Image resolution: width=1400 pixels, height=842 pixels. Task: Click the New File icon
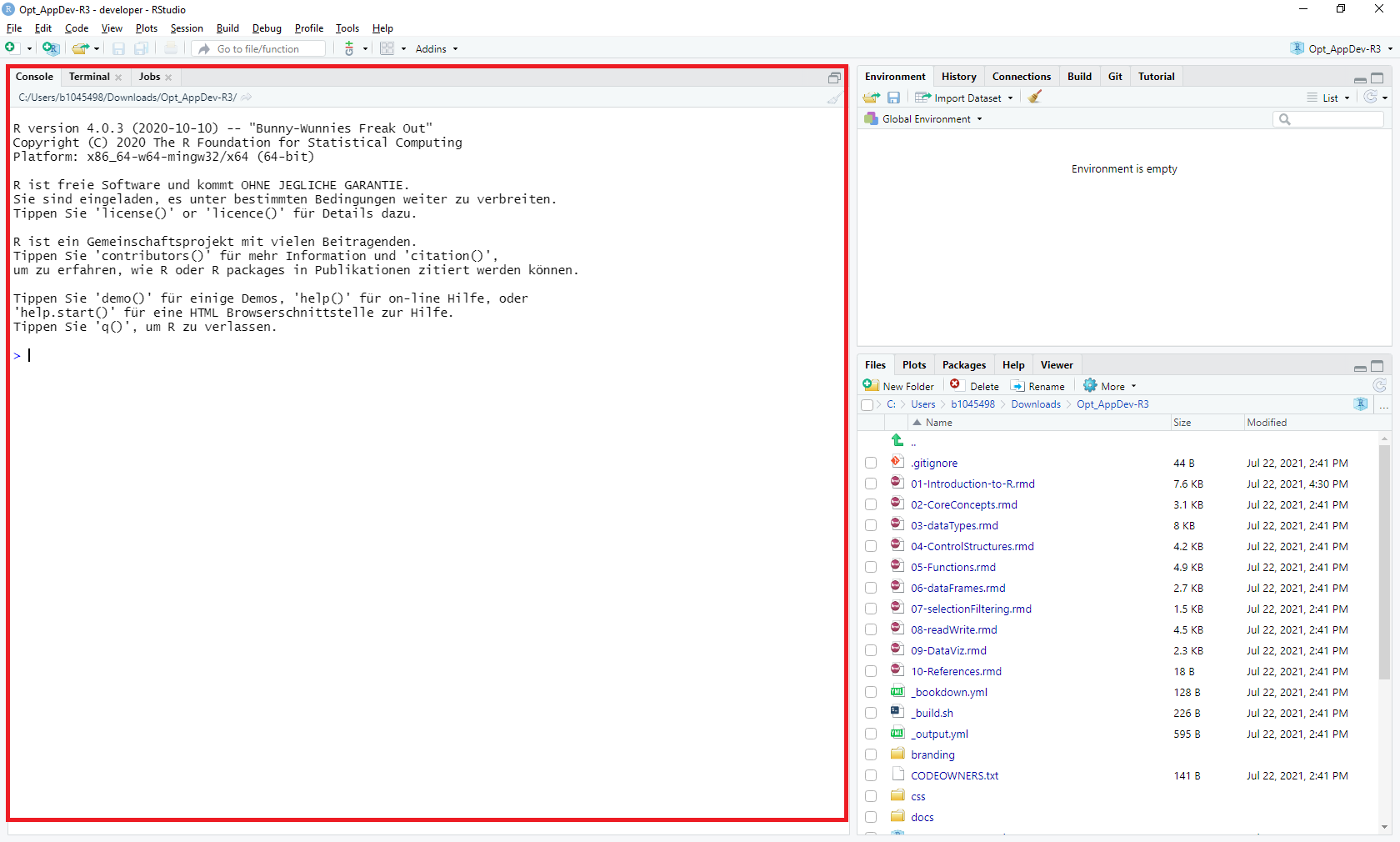(12, 48)
